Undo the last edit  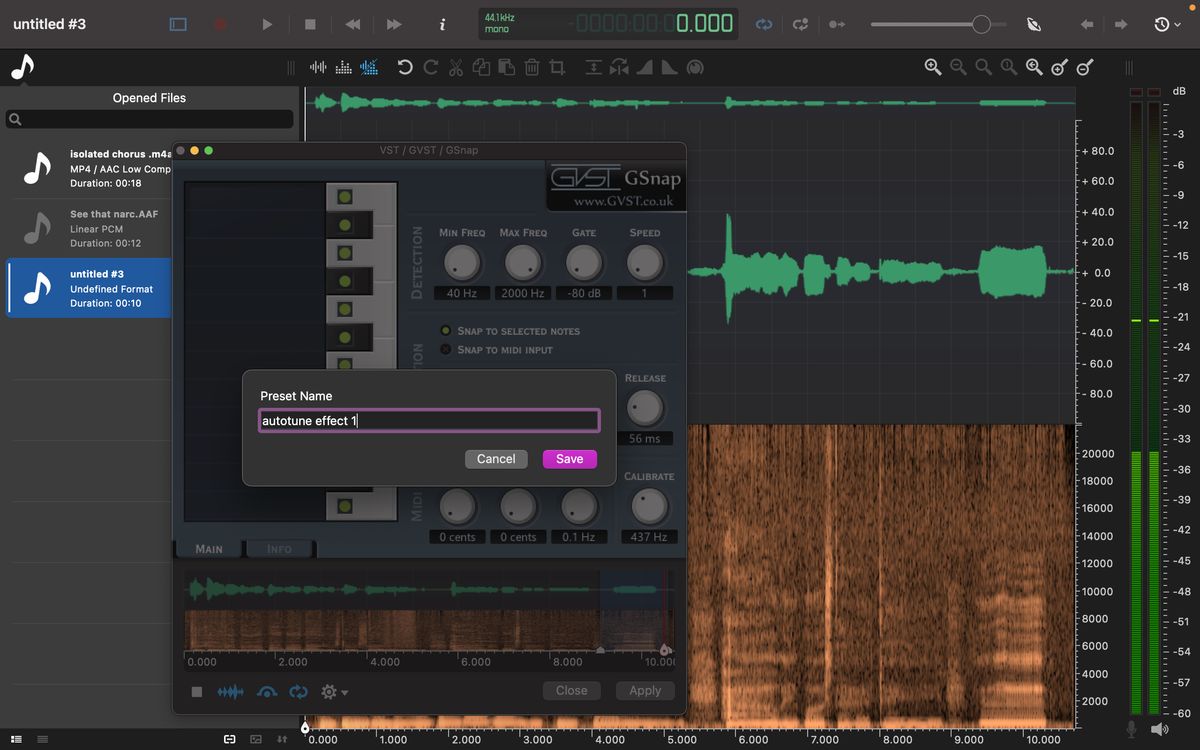[404, 66]
